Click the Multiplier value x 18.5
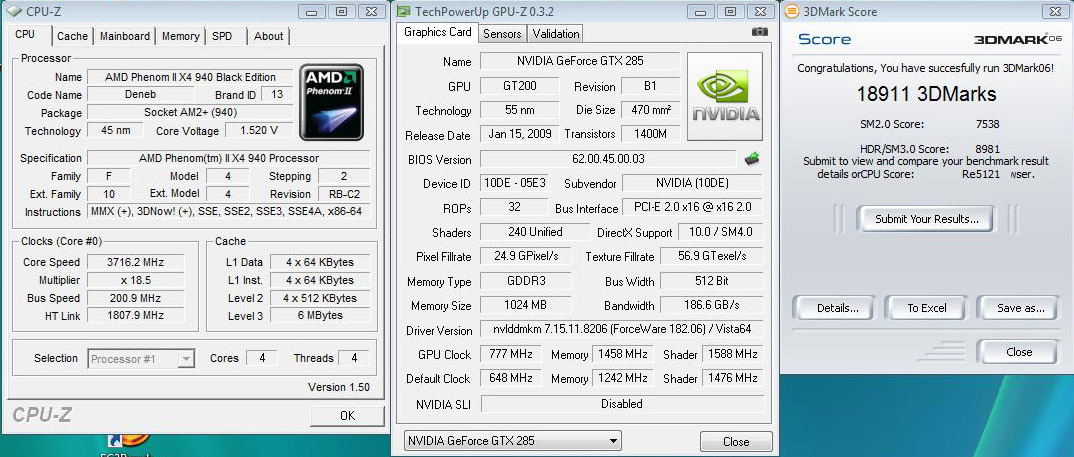1074x457 pixels. point(137,280)
